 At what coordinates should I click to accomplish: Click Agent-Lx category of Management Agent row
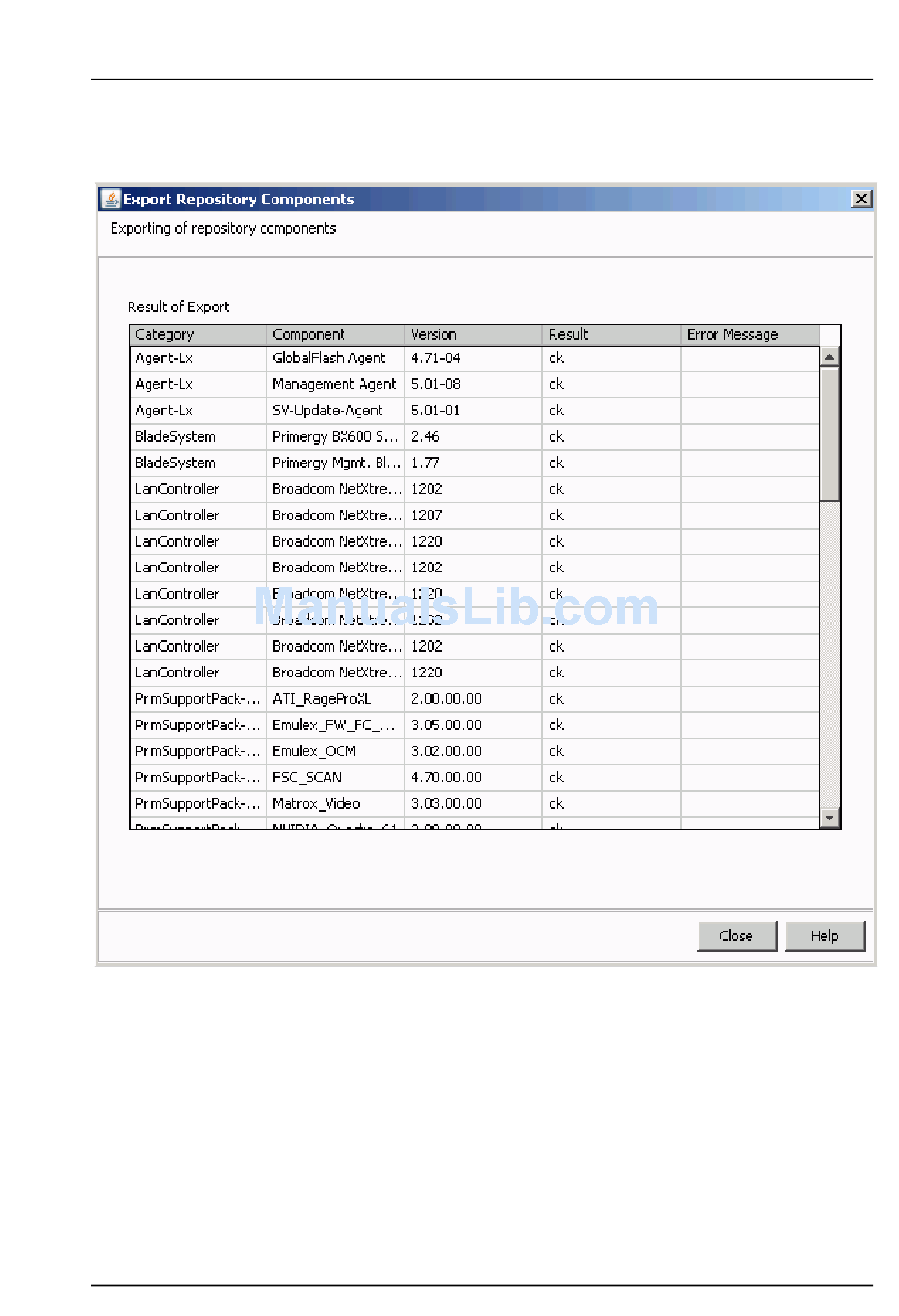[x=198, y=384]
